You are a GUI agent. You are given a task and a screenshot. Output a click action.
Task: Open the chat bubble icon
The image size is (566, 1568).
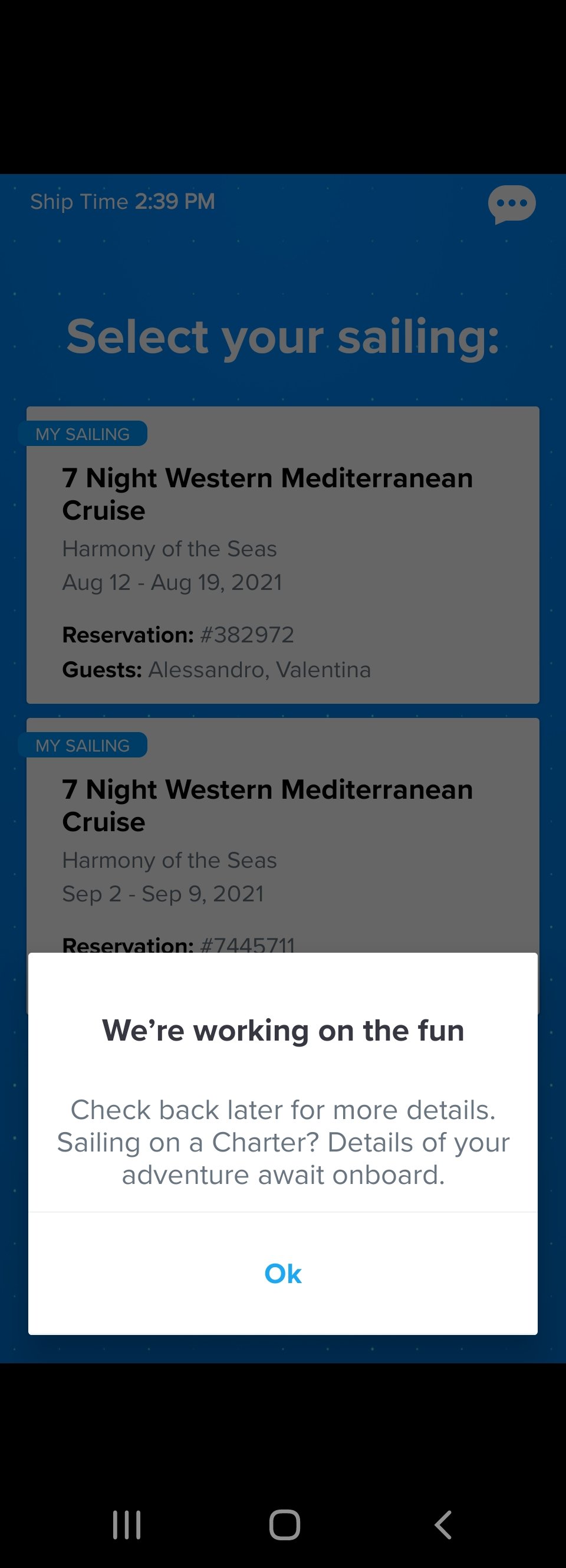point(511,205)
